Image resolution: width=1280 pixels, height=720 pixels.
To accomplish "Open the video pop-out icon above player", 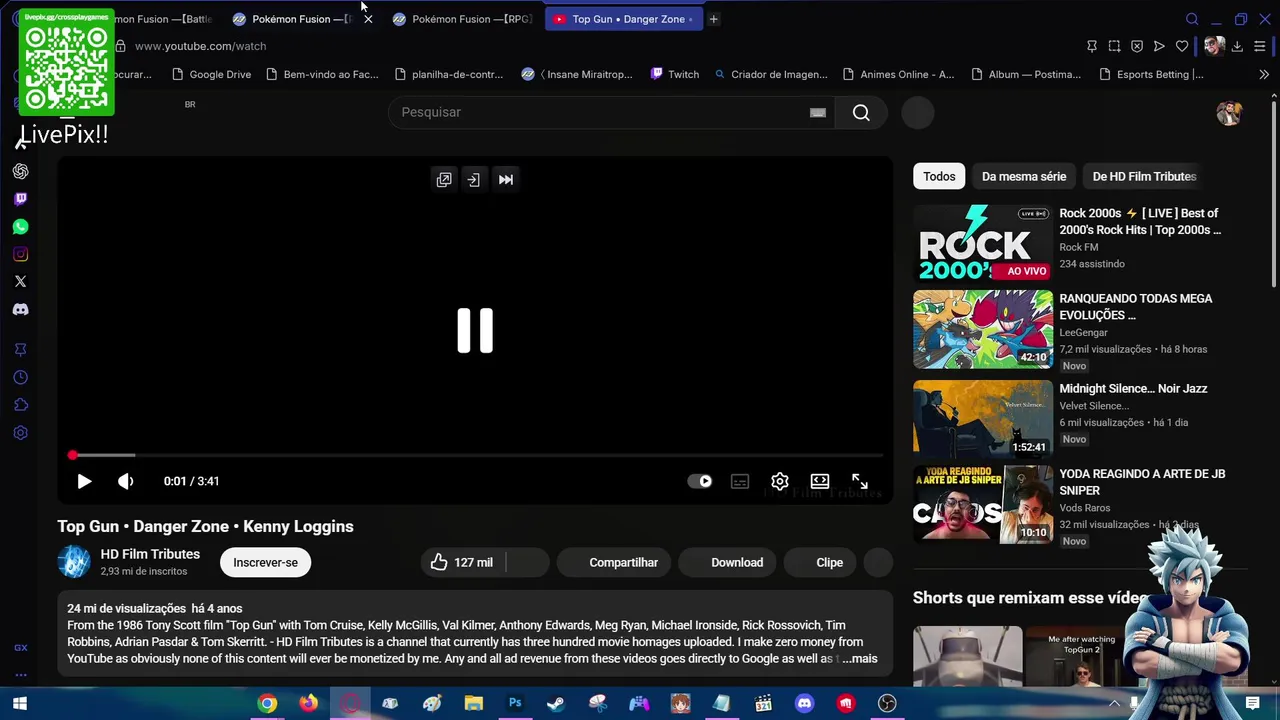I will coord(444,180).
